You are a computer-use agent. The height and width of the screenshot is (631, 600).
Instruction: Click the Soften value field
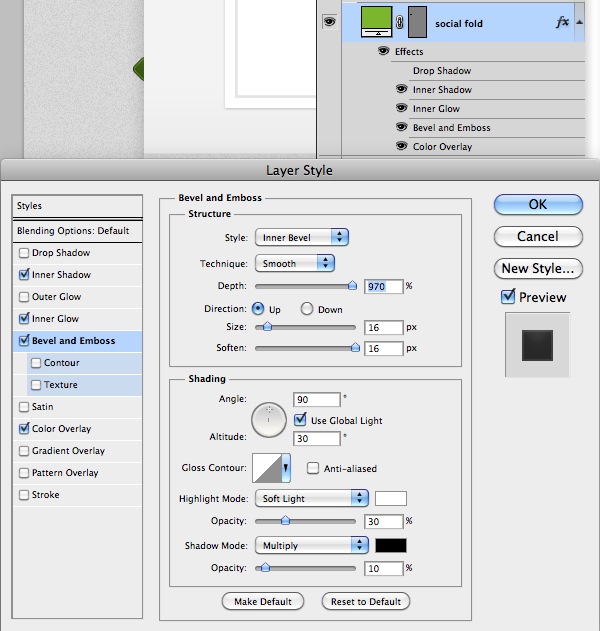(384, 348)
